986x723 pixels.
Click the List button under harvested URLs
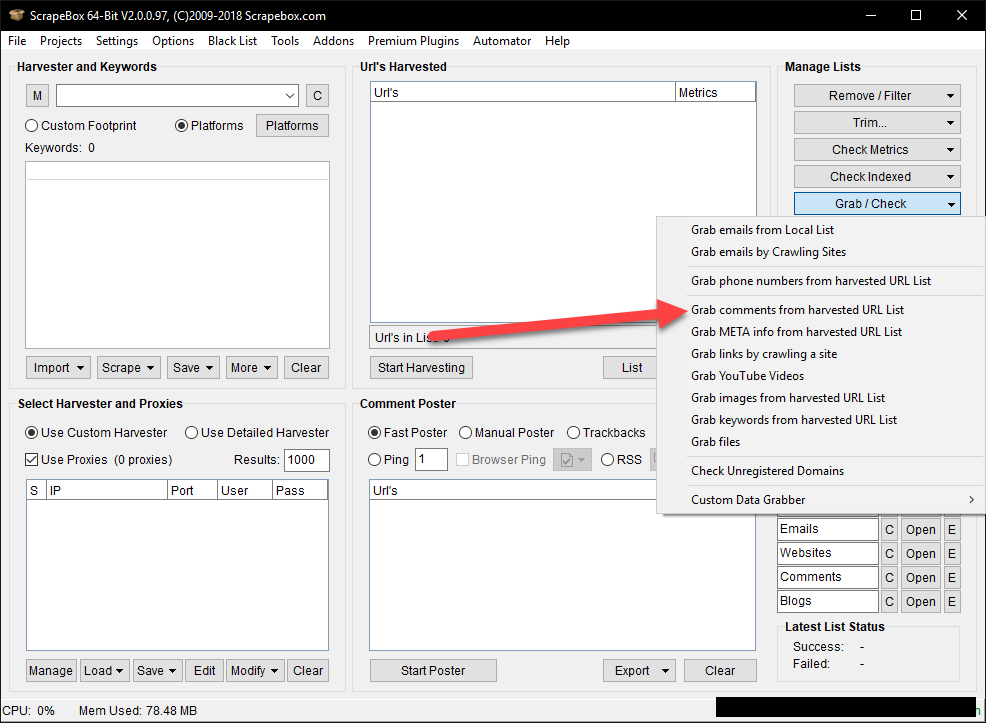click(x=631, y=368)
